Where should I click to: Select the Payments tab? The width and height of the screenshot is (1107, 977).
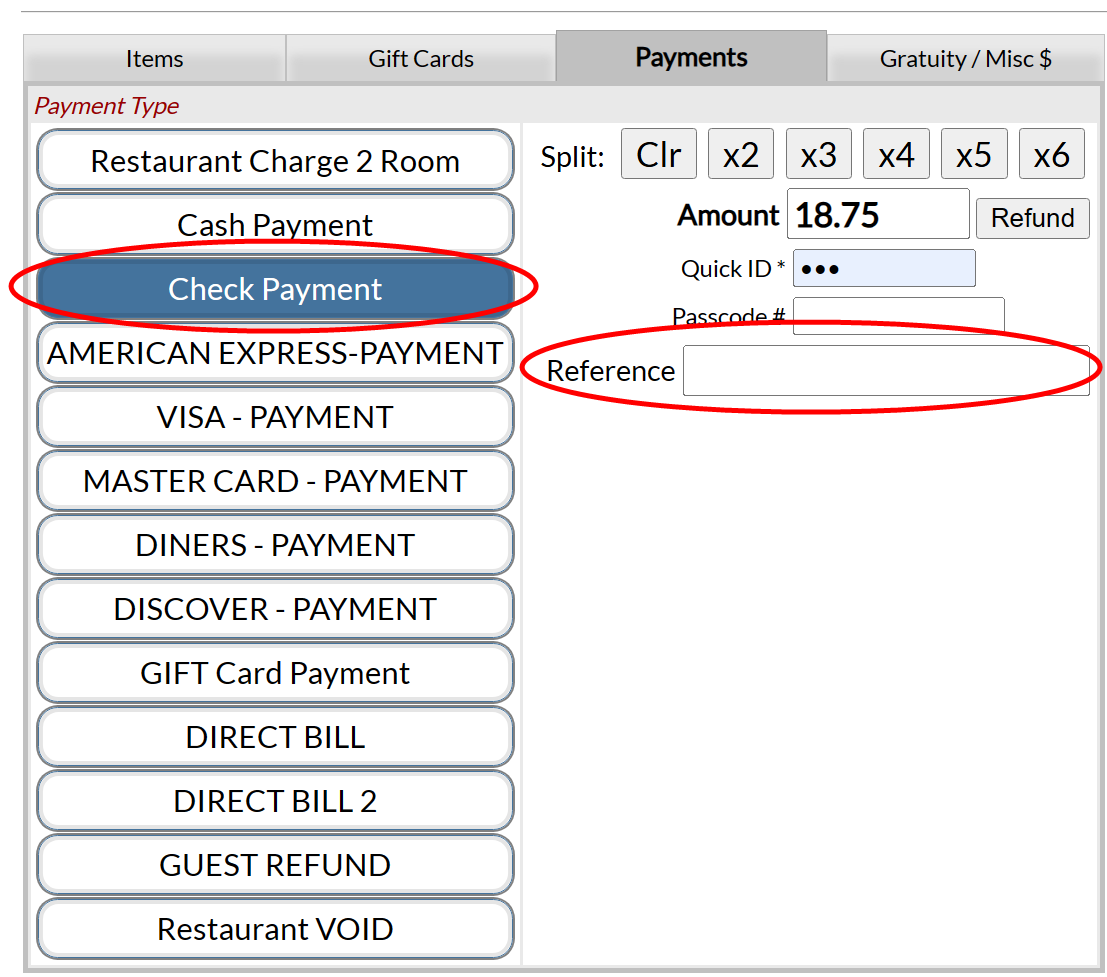click(691, 57)
